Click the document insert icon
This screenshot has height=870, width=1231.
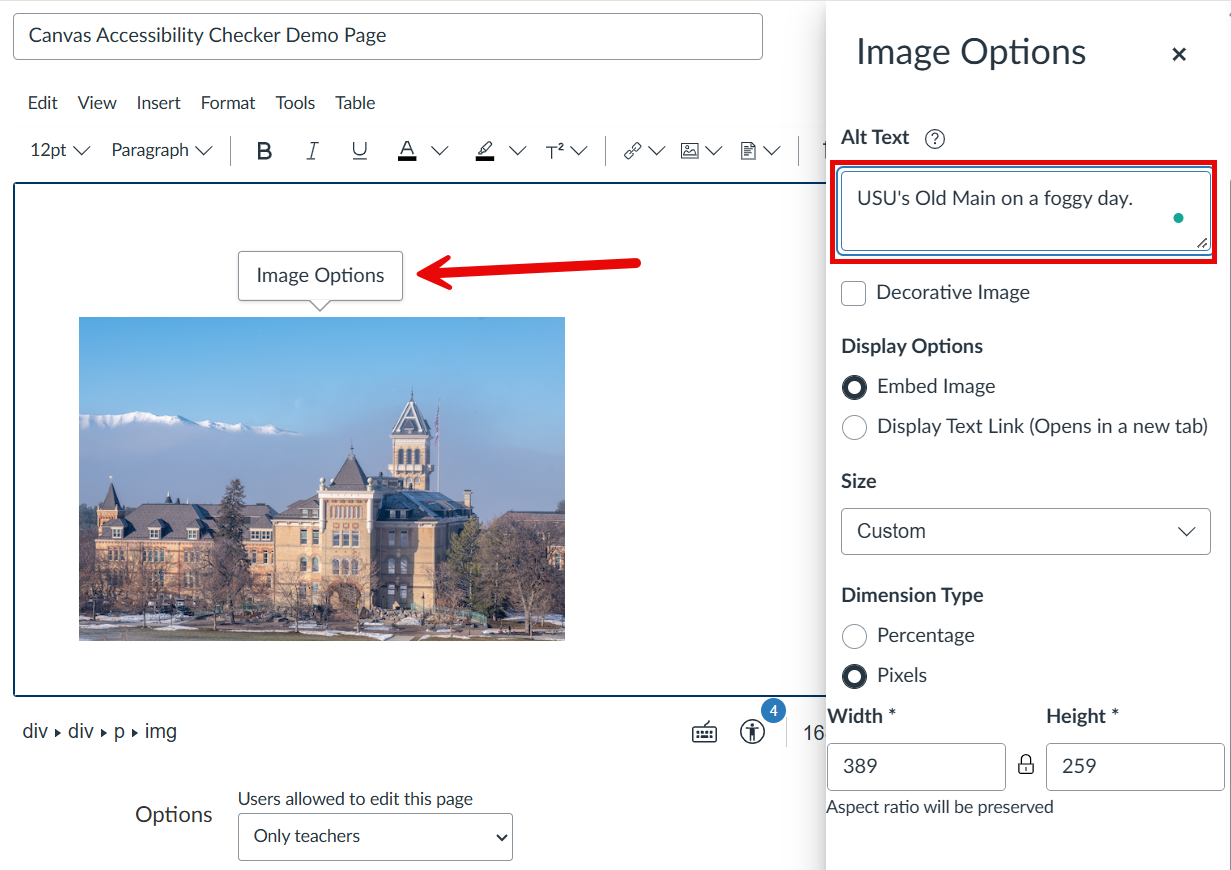(747, 151)
